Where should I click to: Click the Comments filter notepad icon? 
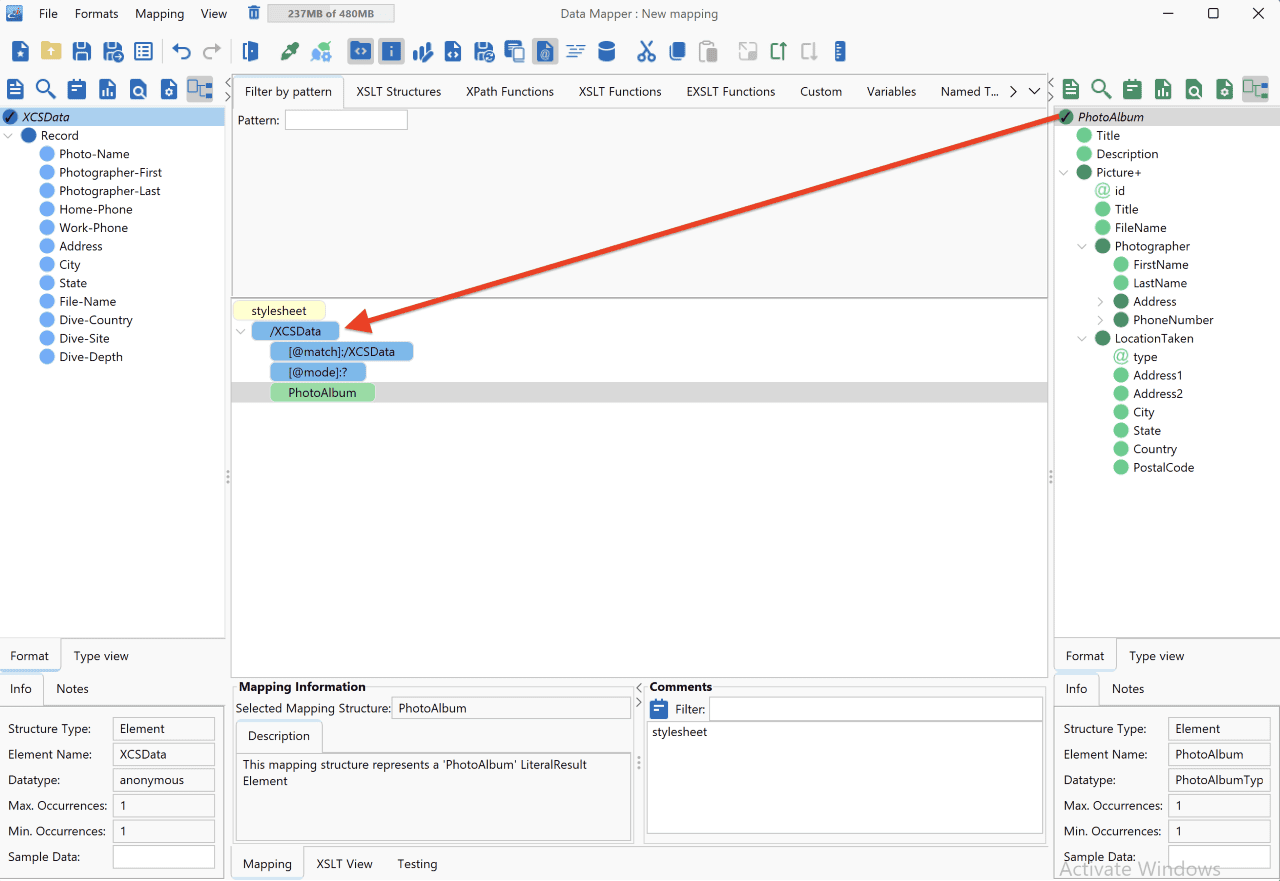point(659,709)
